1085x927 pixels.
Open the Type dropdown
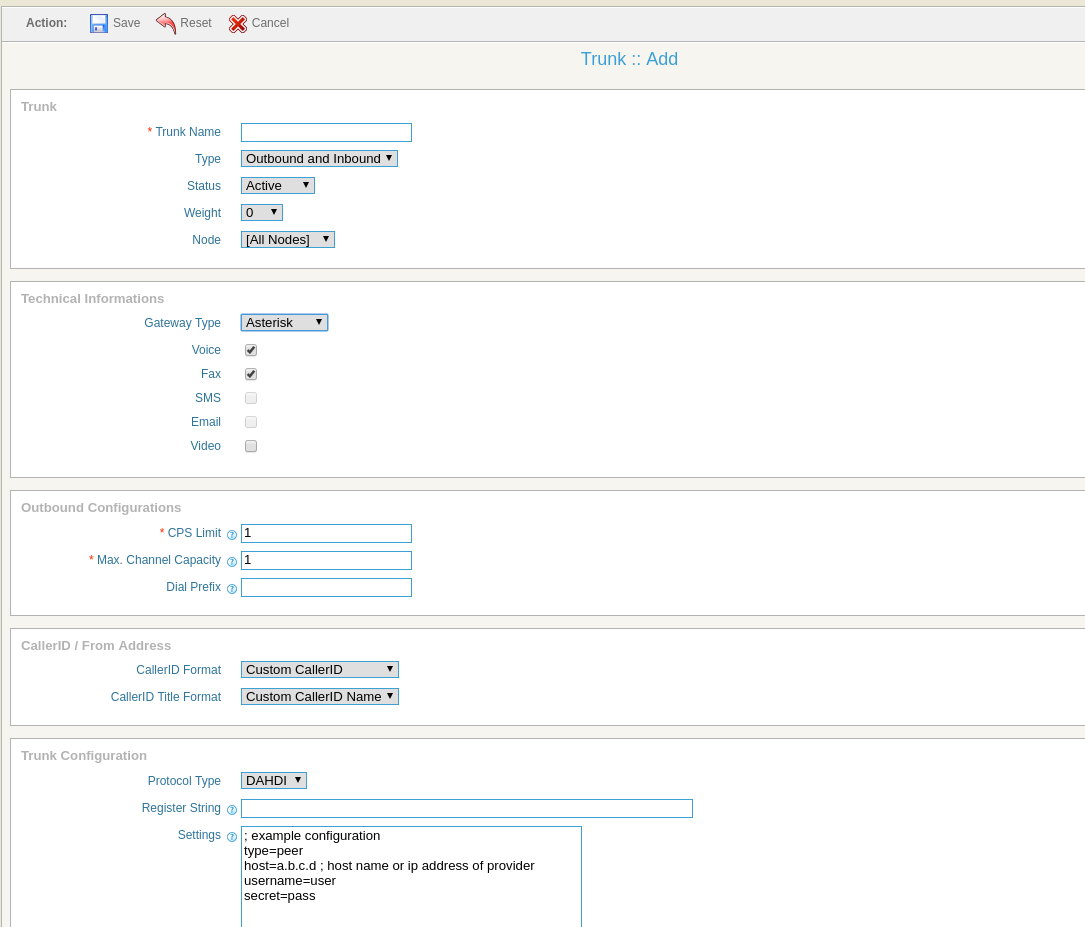[x=319, y=158]
